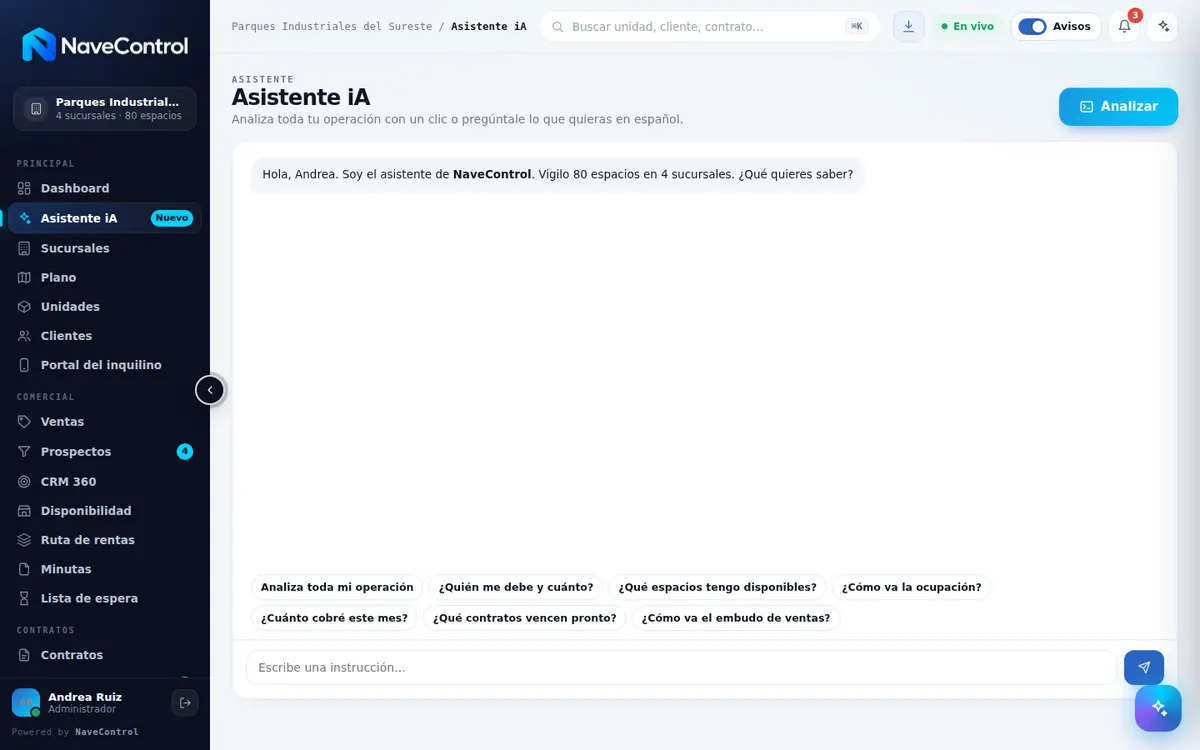The image size is (1200, 750).
Task: Click the Plano map icon
Action: pos(25,277)
